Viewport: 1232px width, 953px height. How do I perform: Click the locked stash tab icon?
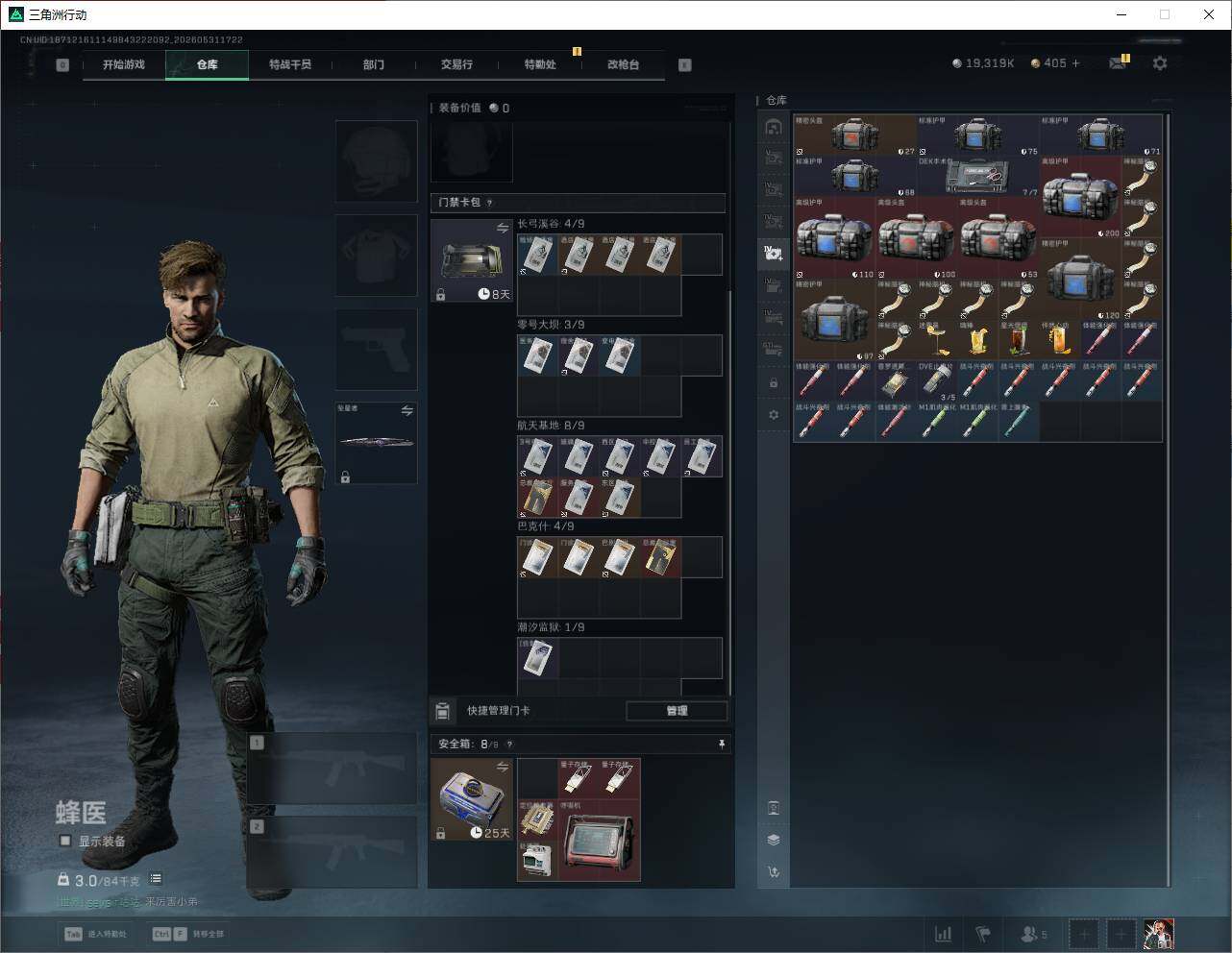pyautogui.click(x=774, y=383)
